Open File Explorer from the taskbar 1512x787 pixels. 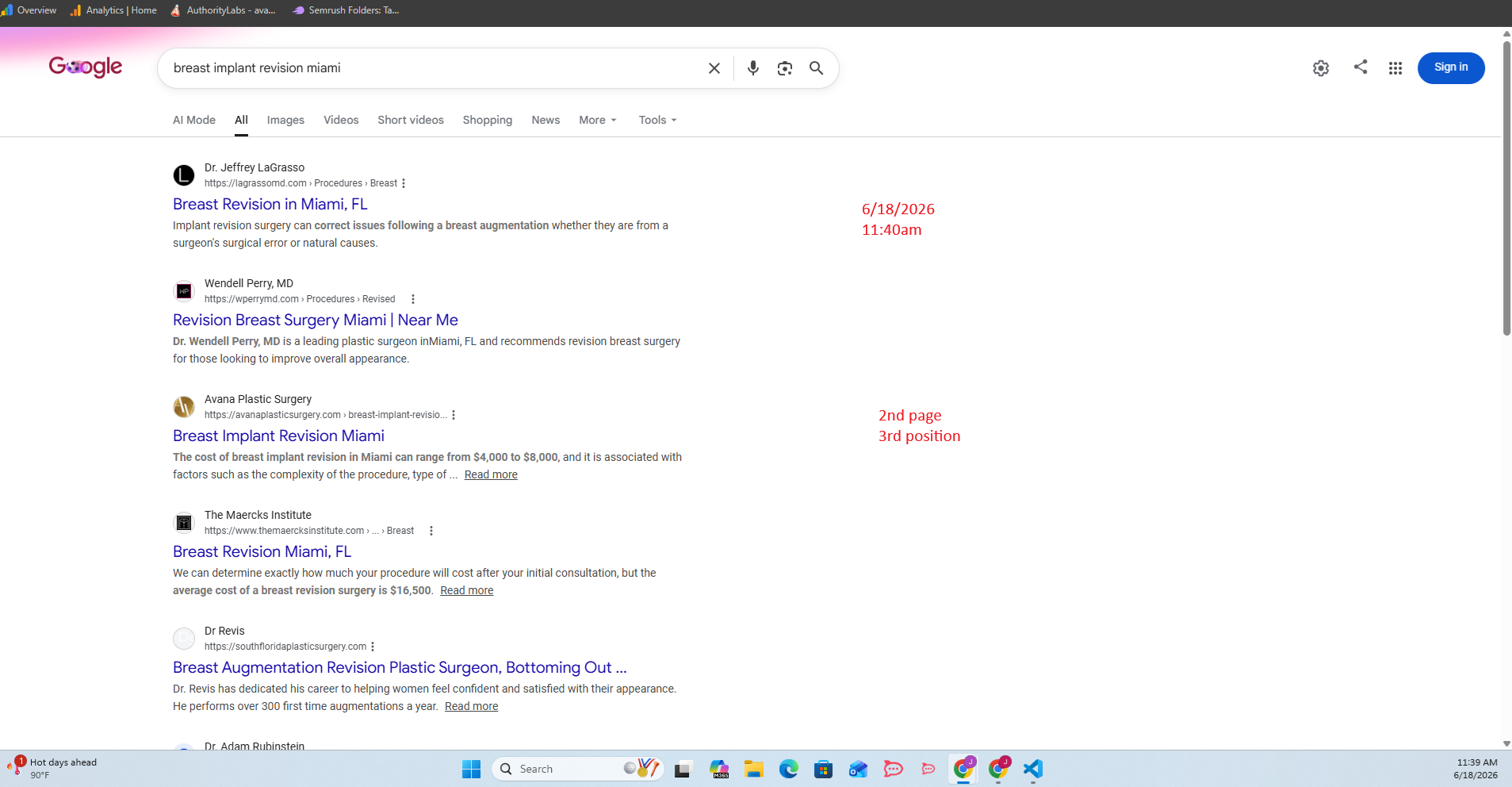754,769
